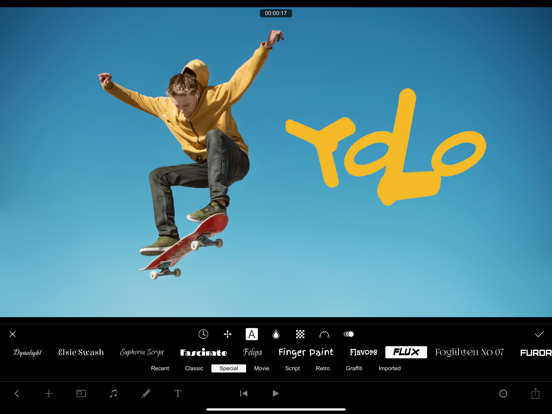This screenshot has height=414, width=552.
Task: Close the text editing panel with X
Action: tap(13, 334)
